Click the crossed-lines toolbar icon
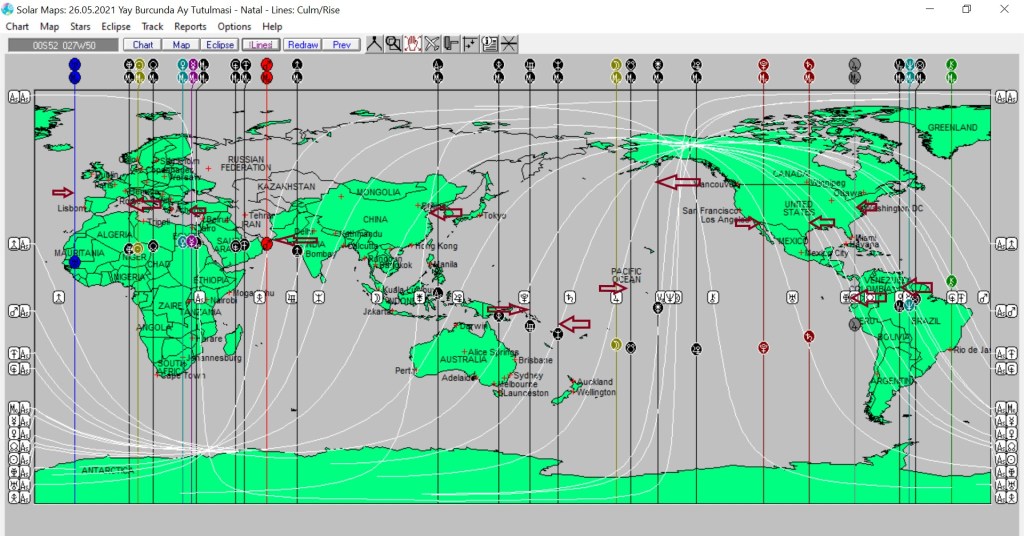This screenshot has height=536, width=1024. pyautogui.click(x=432, y=44)
